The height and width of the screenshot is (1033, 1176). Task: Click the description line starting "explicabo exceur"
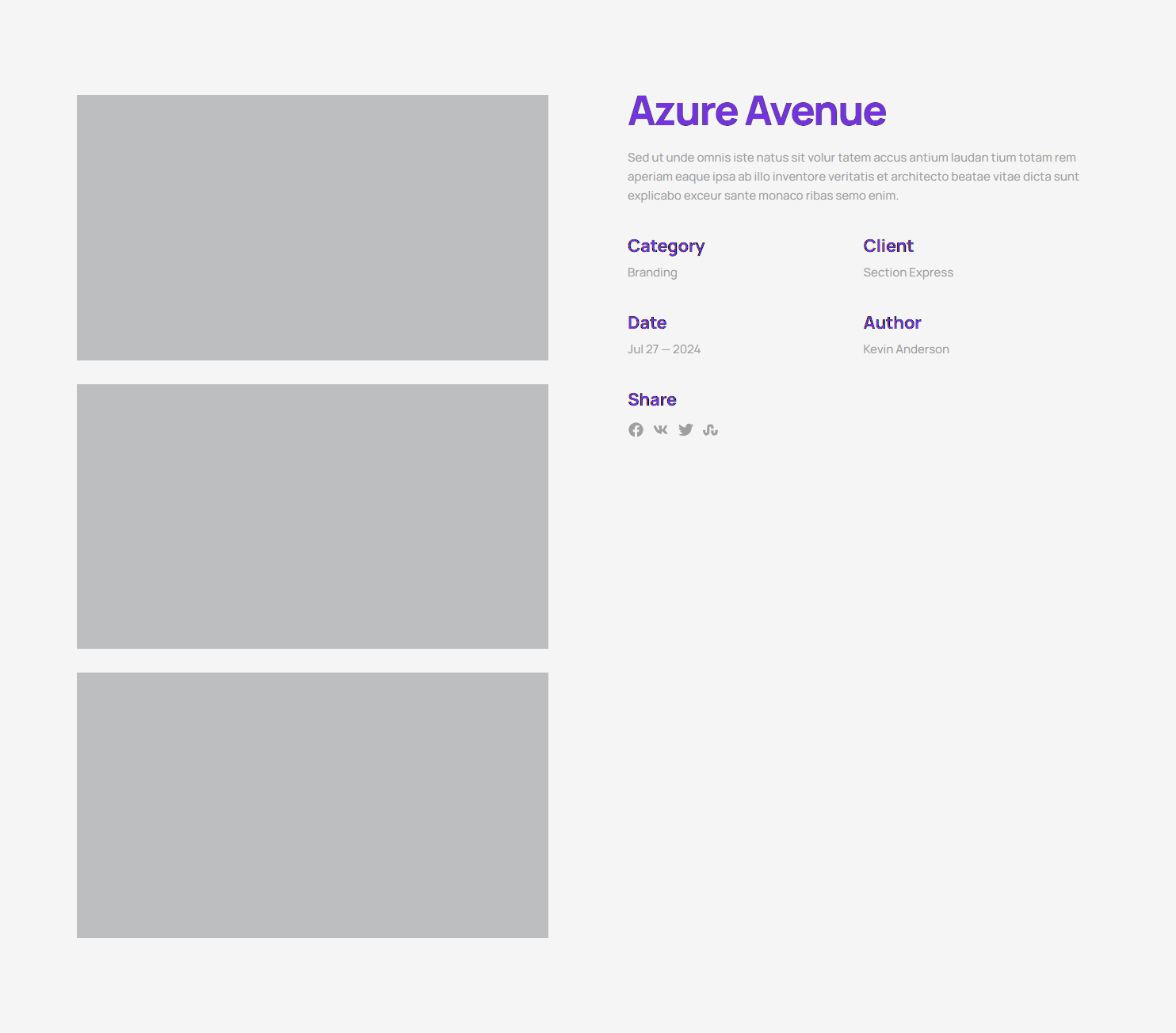pos(762,196)
